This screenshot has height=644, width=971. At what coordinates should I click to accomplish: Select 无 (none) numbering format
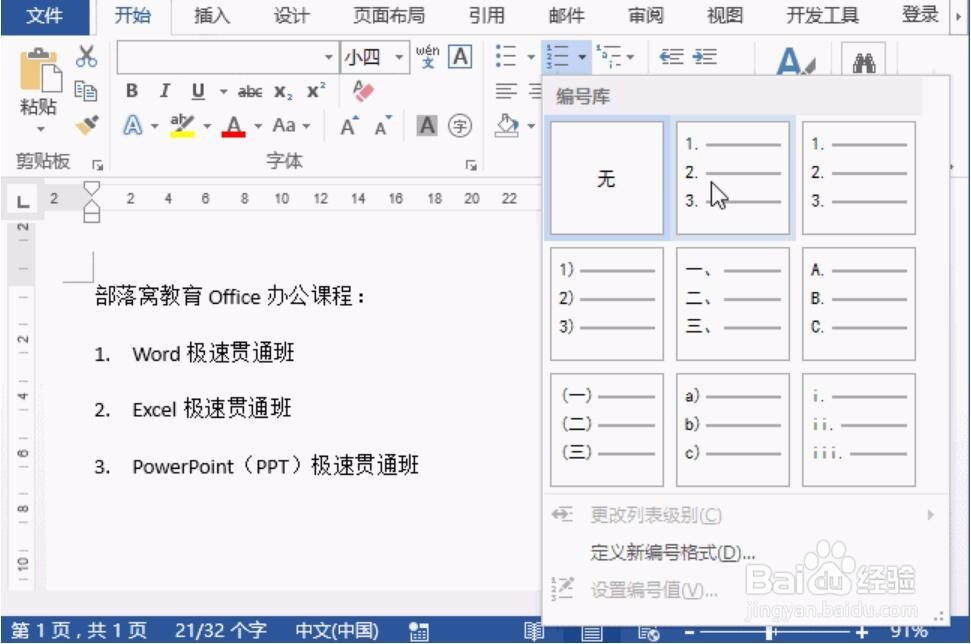tap(607, 178)
